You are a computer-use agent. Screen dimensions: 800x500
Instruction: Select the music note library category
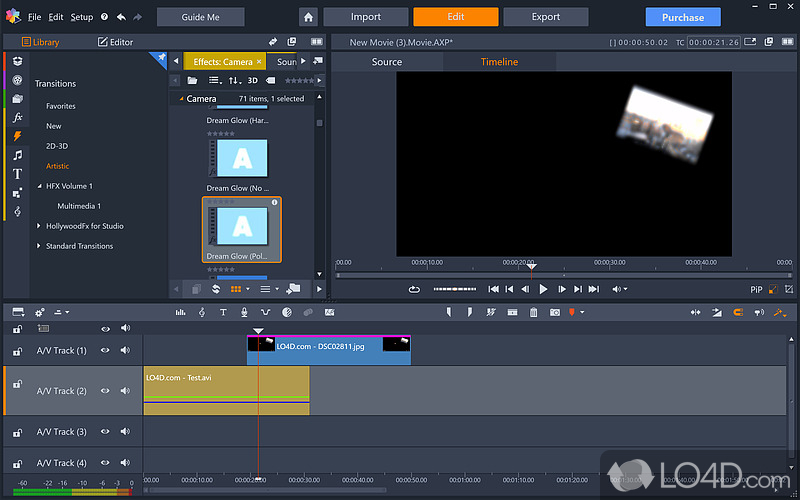[x=17, y=155]
